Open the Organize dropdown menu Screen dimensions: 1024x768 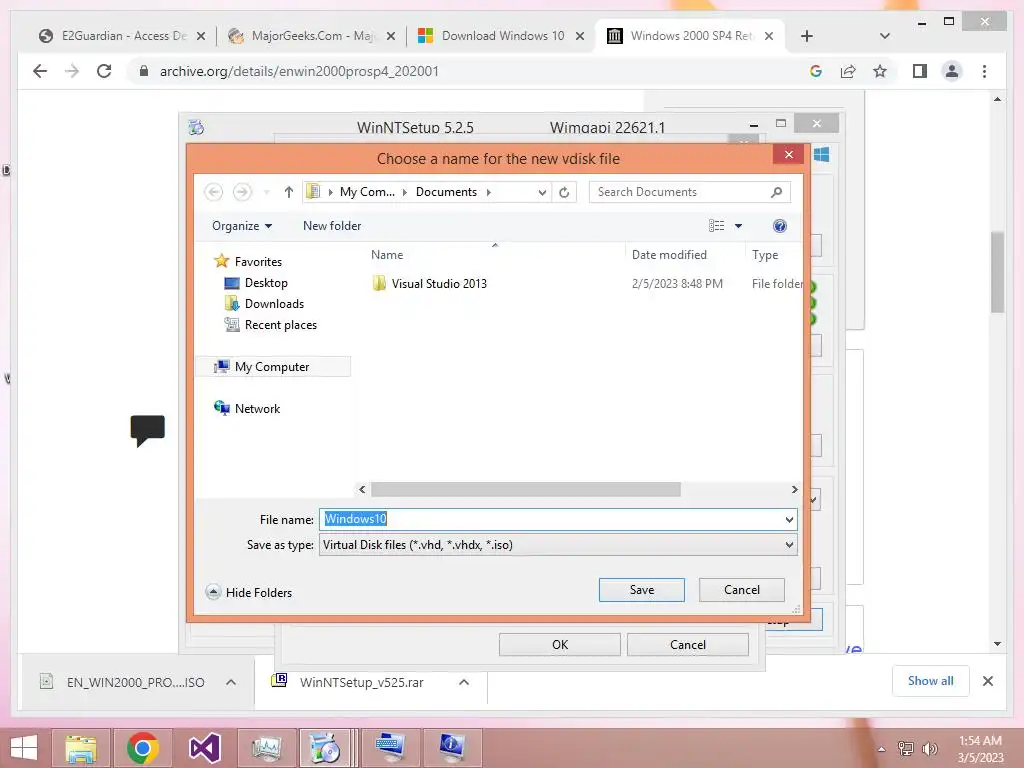(242, 226)
